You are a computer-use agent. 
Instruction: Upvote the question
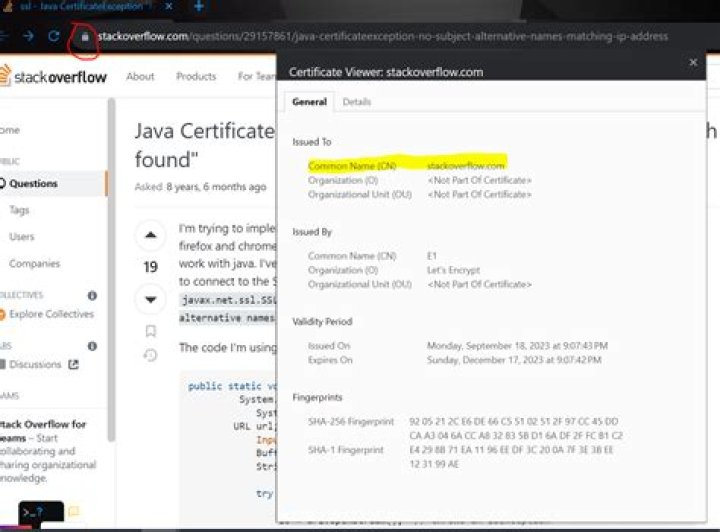pyautogui.click(x=151, y=235)
